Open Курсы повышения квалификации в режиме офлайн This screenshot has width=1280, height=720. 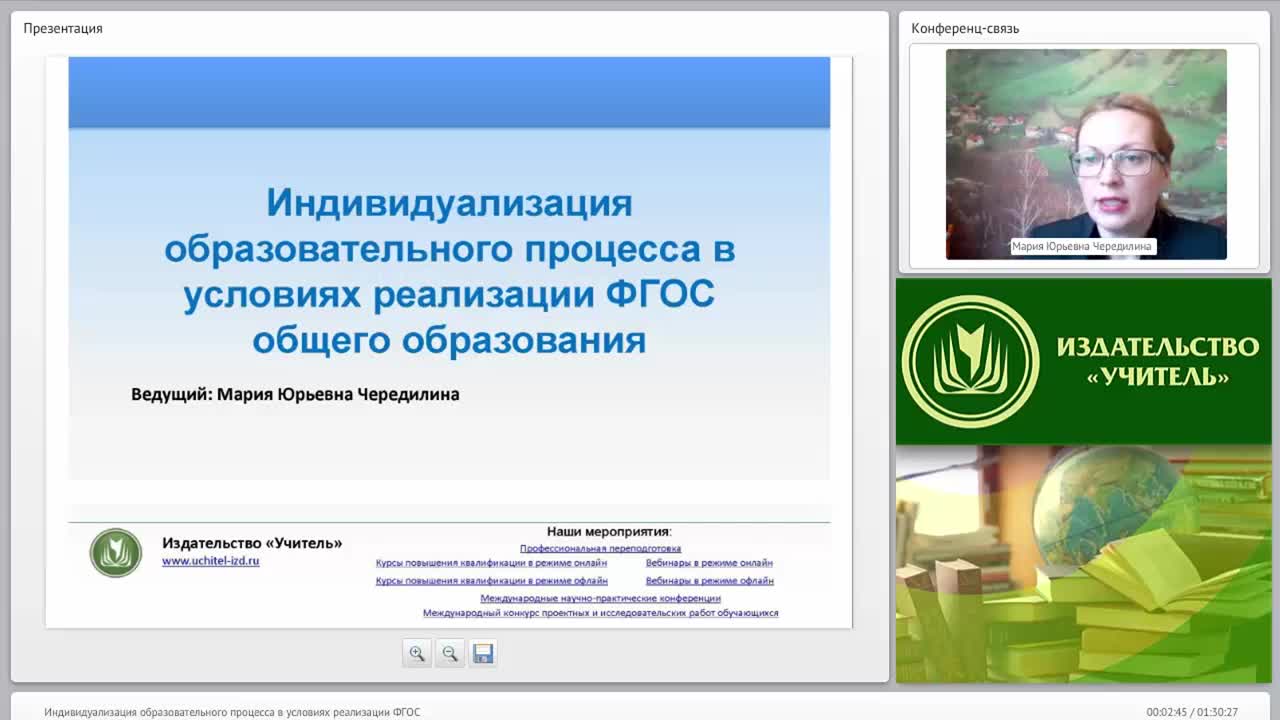tap(492, 580)
